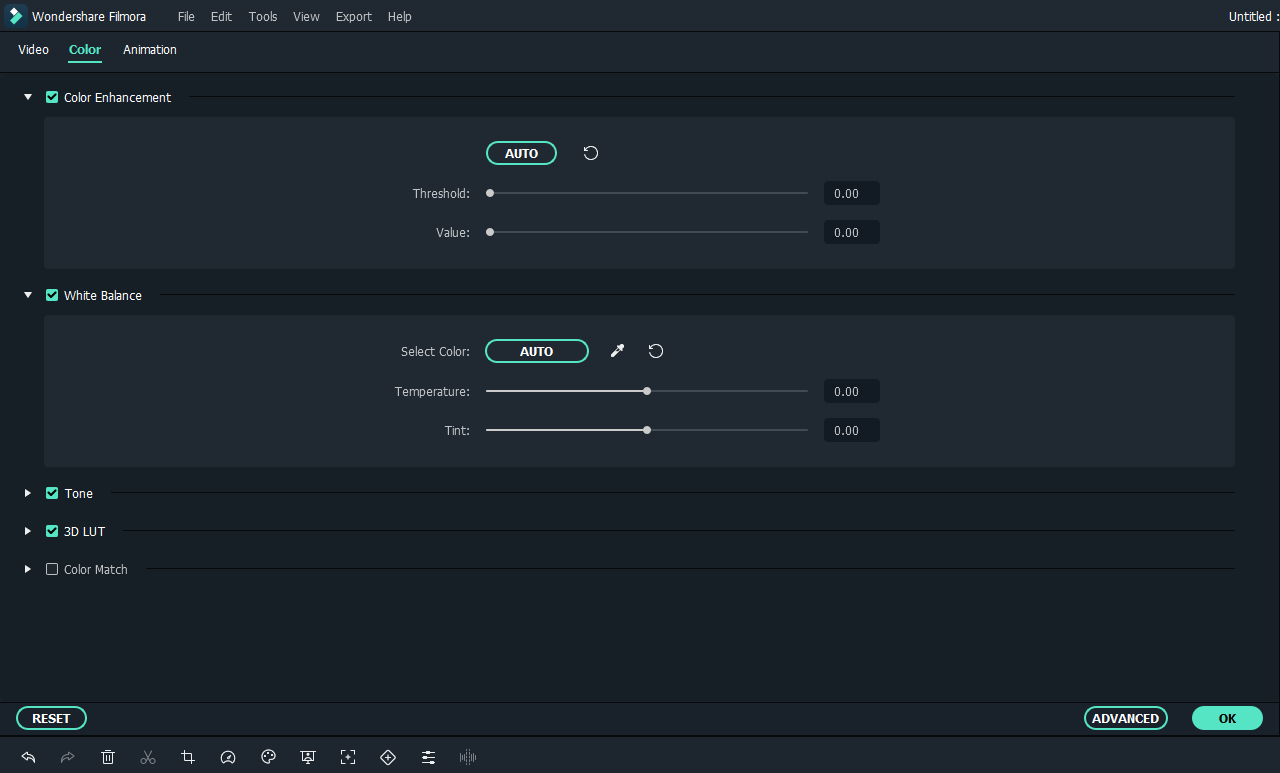Click the "Color Enhancement" section label

click(118, 97)
